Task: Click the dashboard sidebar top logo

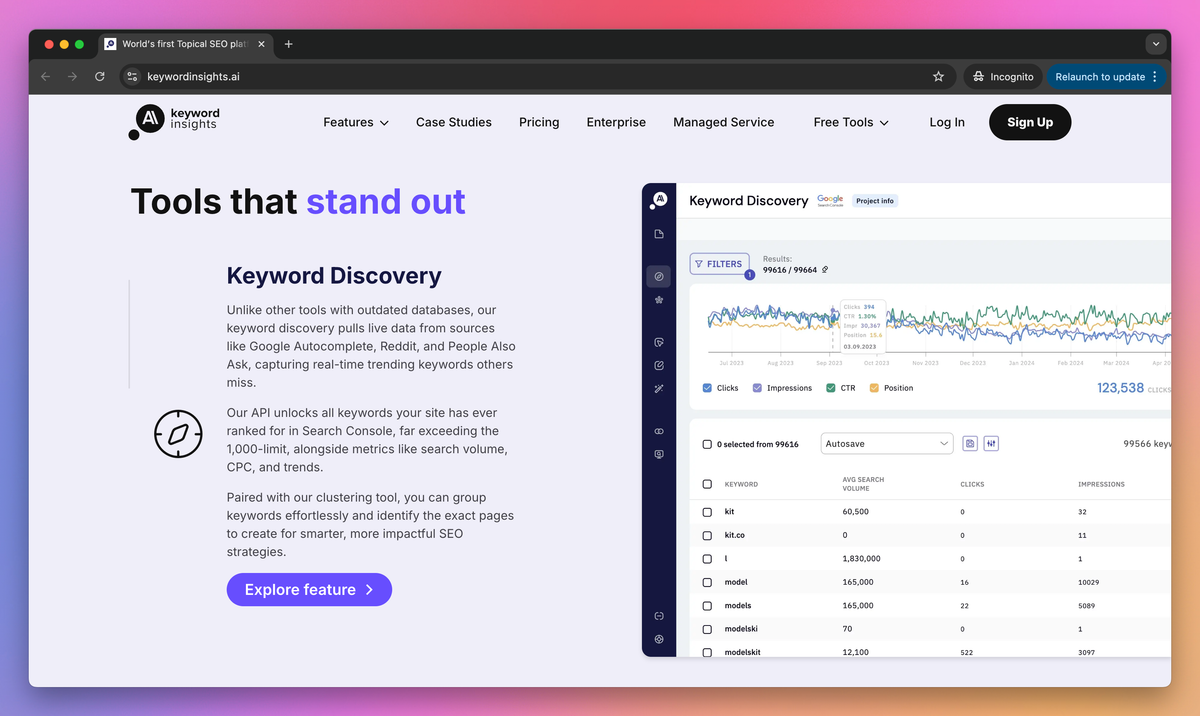Action: point(658,200)
